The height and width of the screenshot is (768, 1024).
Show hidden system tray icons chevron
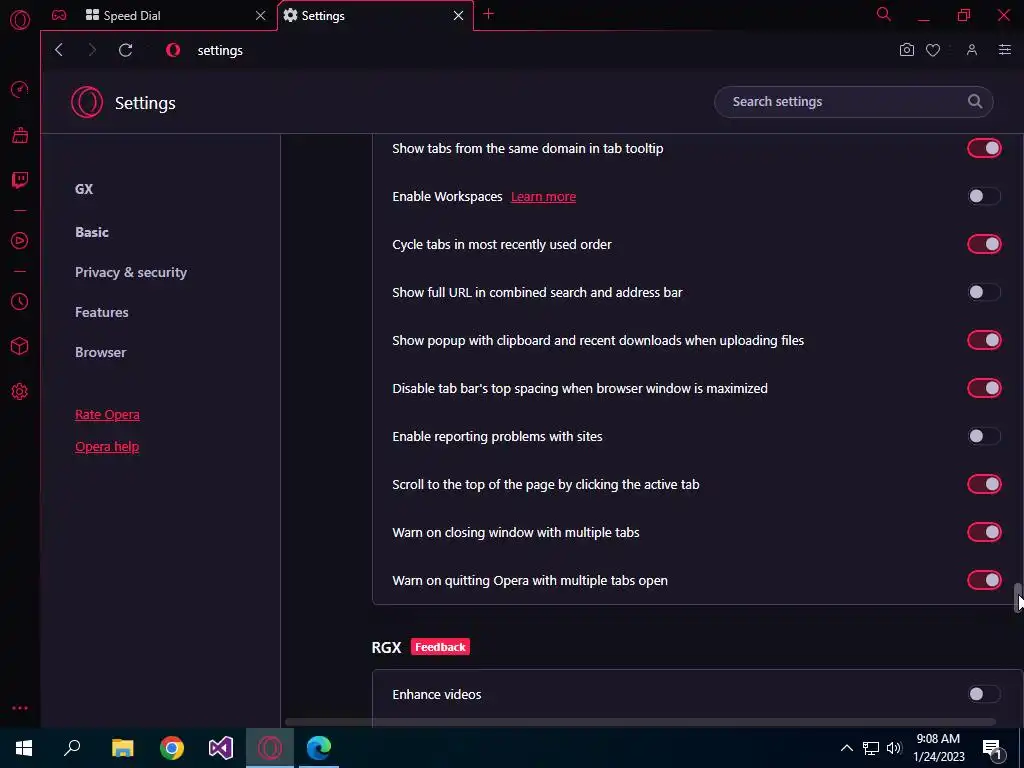coord(846,748)
